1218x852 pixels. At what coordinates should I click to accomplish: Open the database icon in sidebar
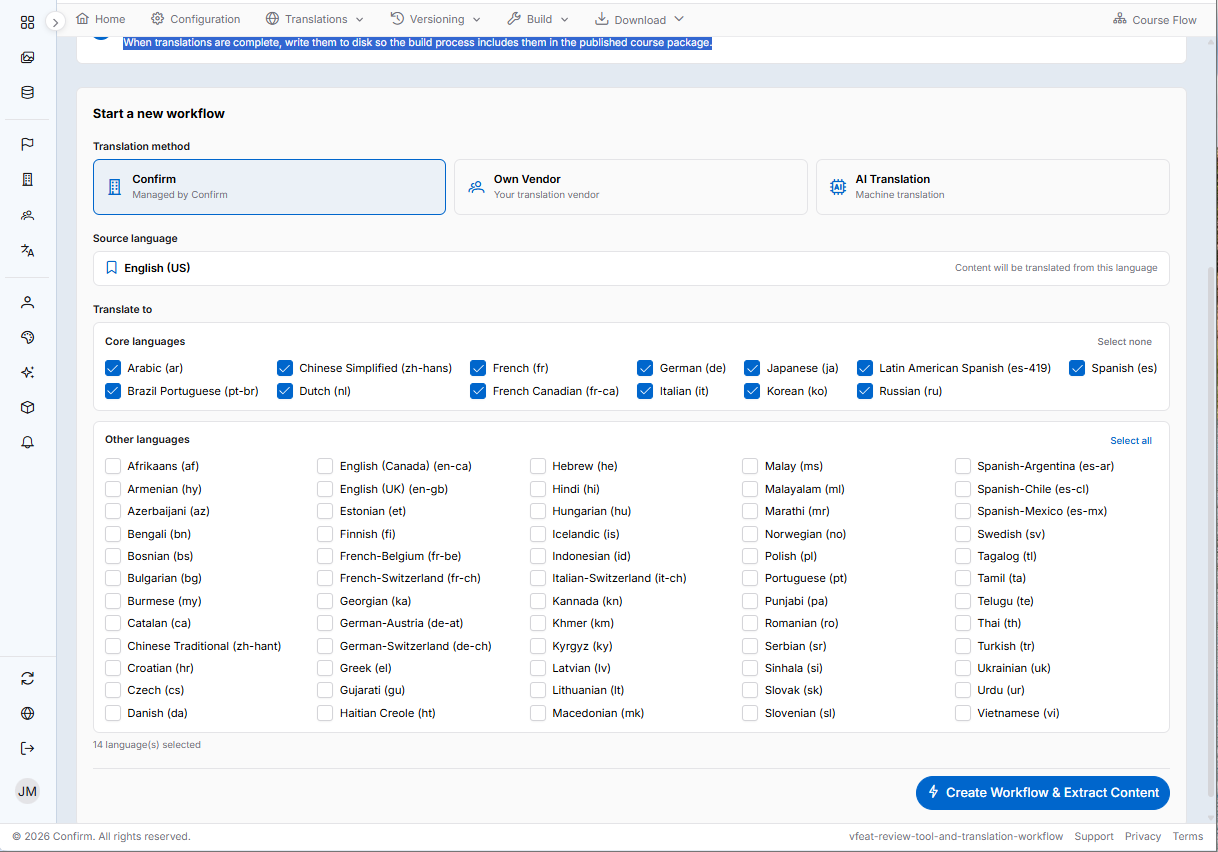28,92
